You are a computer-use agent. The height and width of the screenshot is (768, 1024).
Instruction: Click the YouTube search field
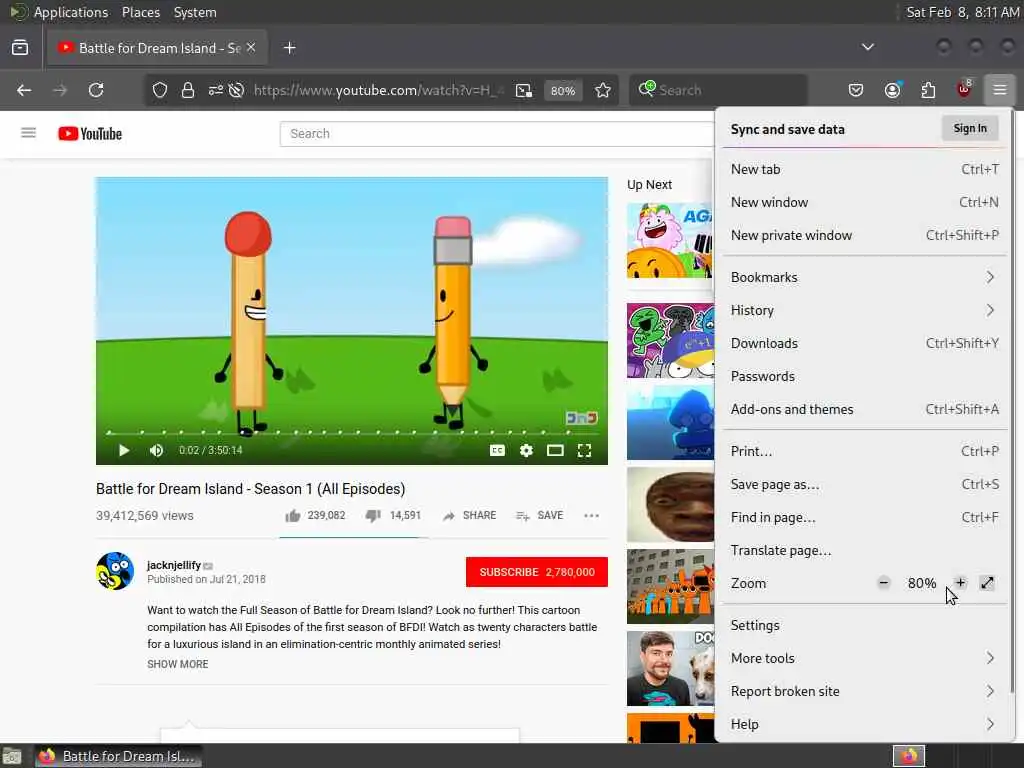(x=496, y=134)
